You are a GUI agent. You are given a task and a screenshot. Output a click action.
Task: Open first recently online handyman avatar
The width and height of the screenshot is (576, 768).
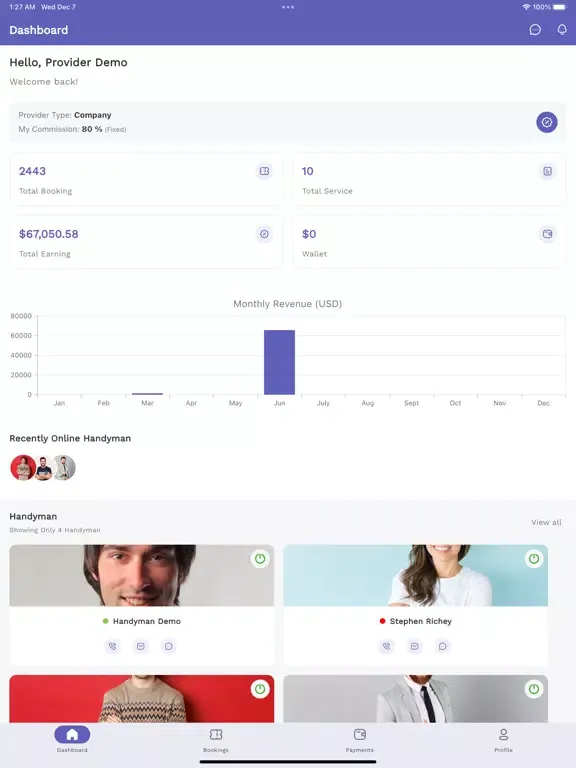[x=23, y=467]
